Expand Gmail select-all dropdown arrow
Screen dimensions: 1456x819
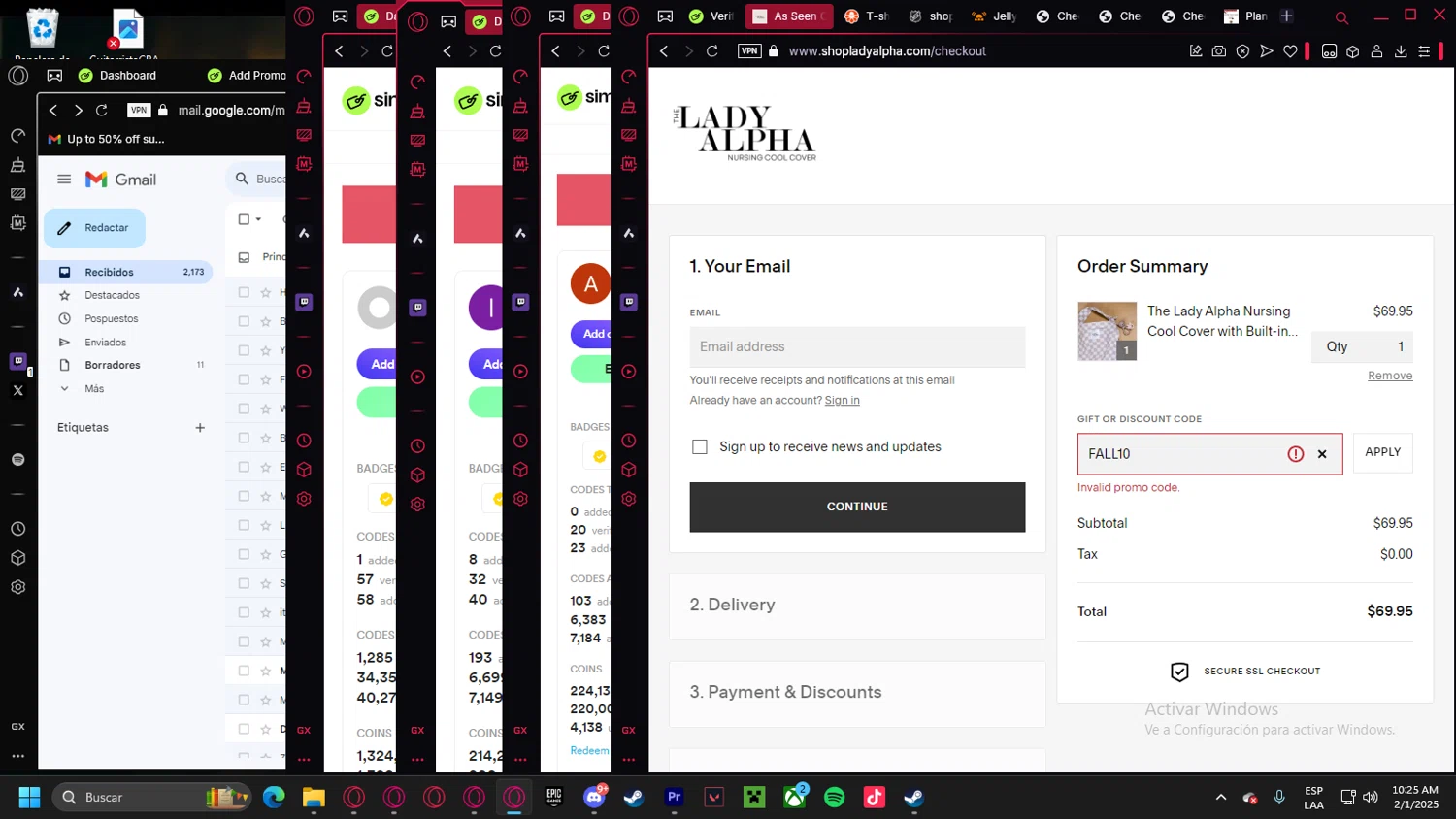[x=259, y=219]
